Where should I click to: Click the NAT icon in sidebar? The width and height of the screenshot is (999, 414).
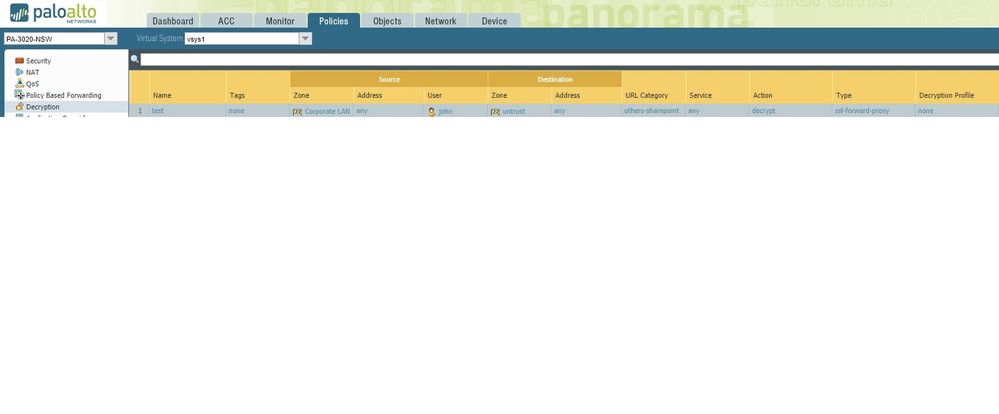(19, 72)
